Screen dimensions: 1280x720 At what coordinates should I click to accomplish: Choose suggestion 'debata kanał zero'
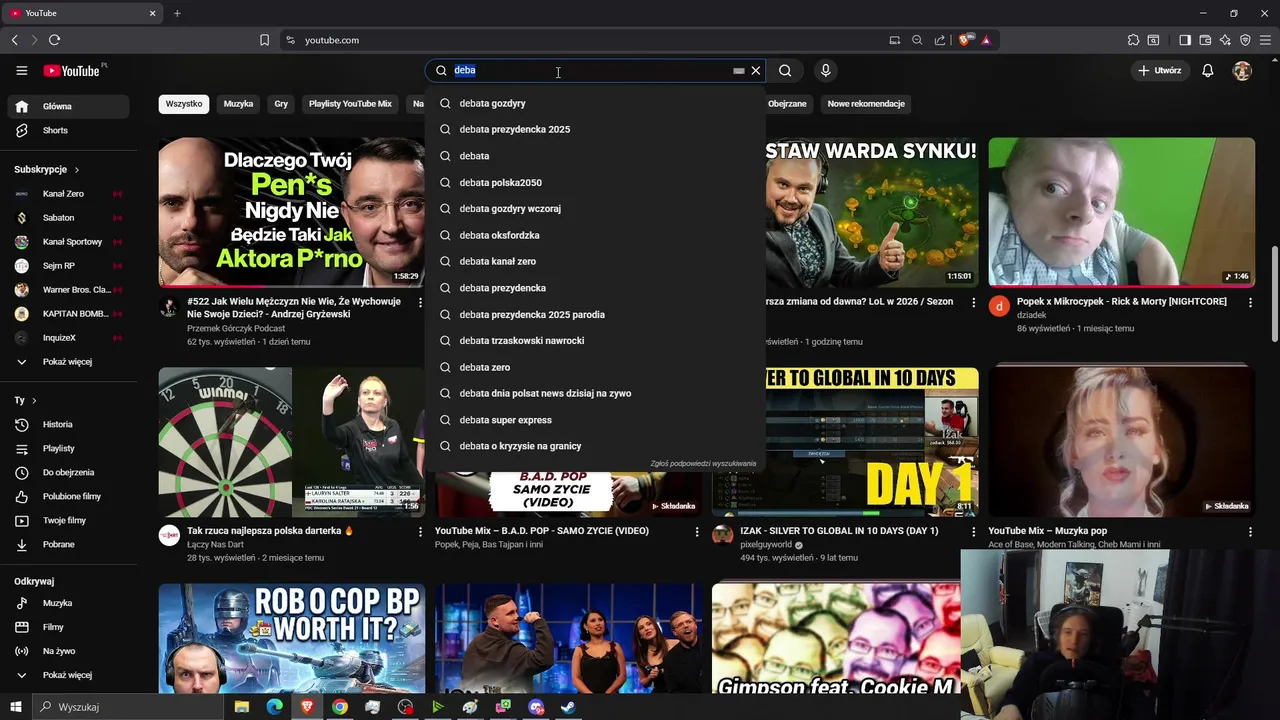pyautogui.click(x=595, y=261)
